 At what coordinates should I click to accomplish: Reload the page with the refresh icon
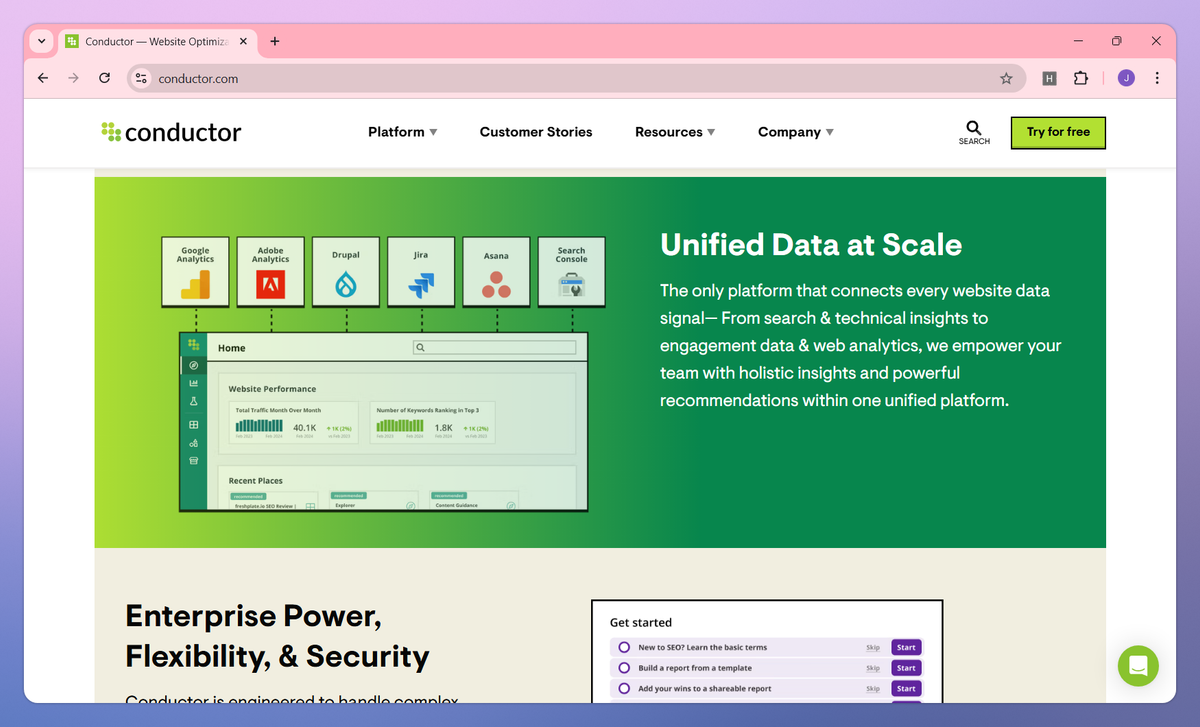coord(104,78)
